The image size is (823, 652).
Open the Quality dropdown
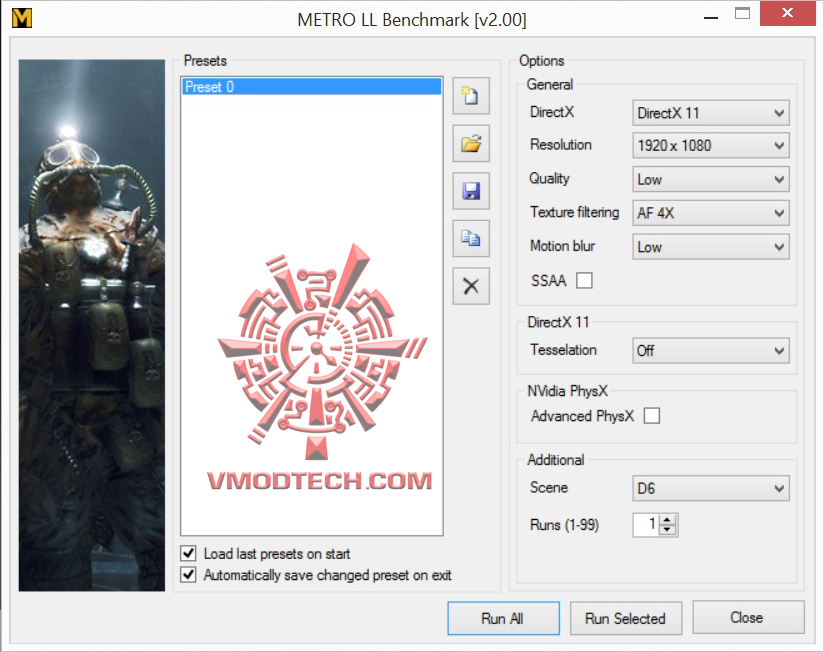tap(711, 180)
